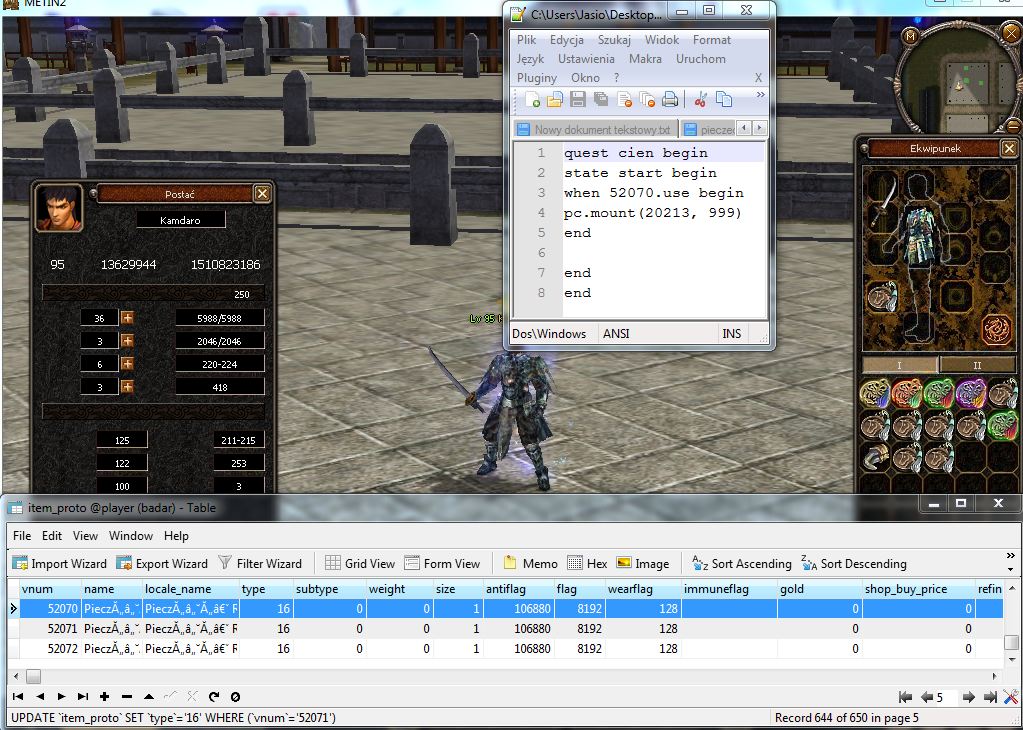Switch to Form View
Screen dimensions: 1023x730
tap(442, 563)
